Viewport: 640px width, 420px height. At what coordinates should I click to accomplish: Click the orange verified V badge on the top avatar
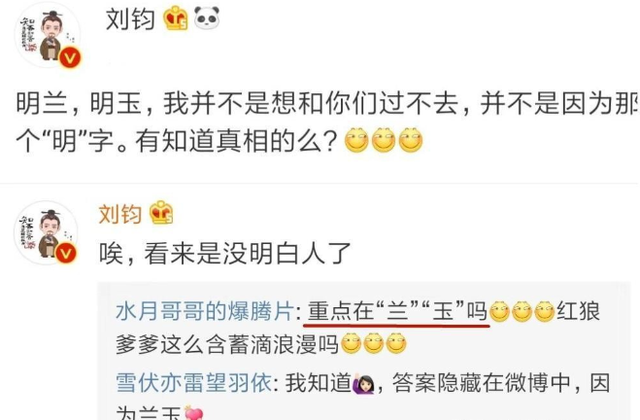point(70,58)
